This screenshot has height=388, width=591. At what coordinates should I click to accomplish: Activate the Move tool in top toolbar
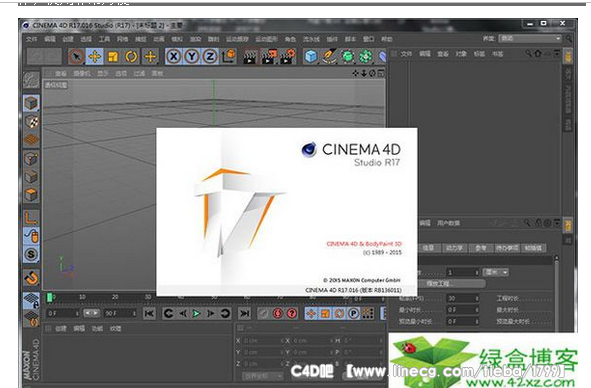pos(95,57)
